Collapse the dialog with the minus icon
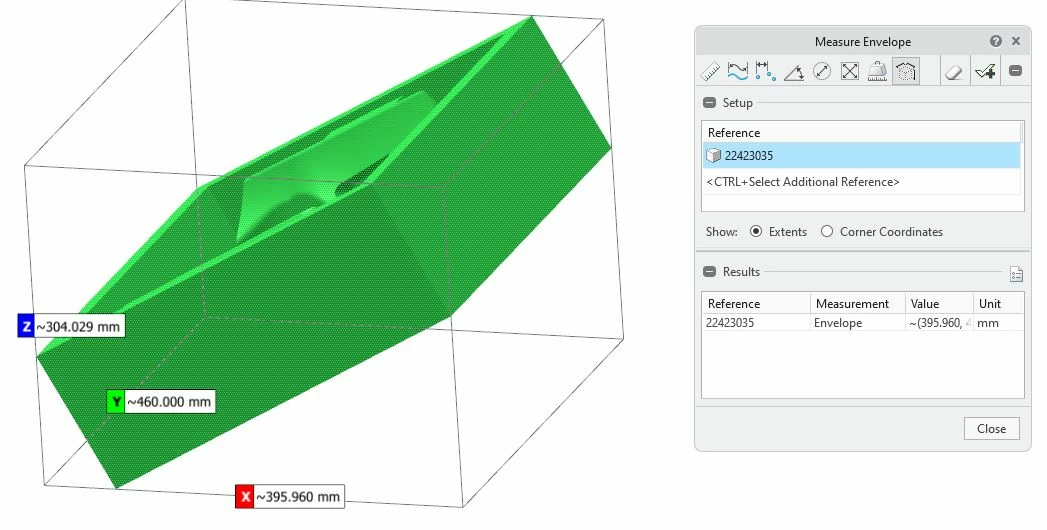1047x530 pixels. tap(1015, 70)
